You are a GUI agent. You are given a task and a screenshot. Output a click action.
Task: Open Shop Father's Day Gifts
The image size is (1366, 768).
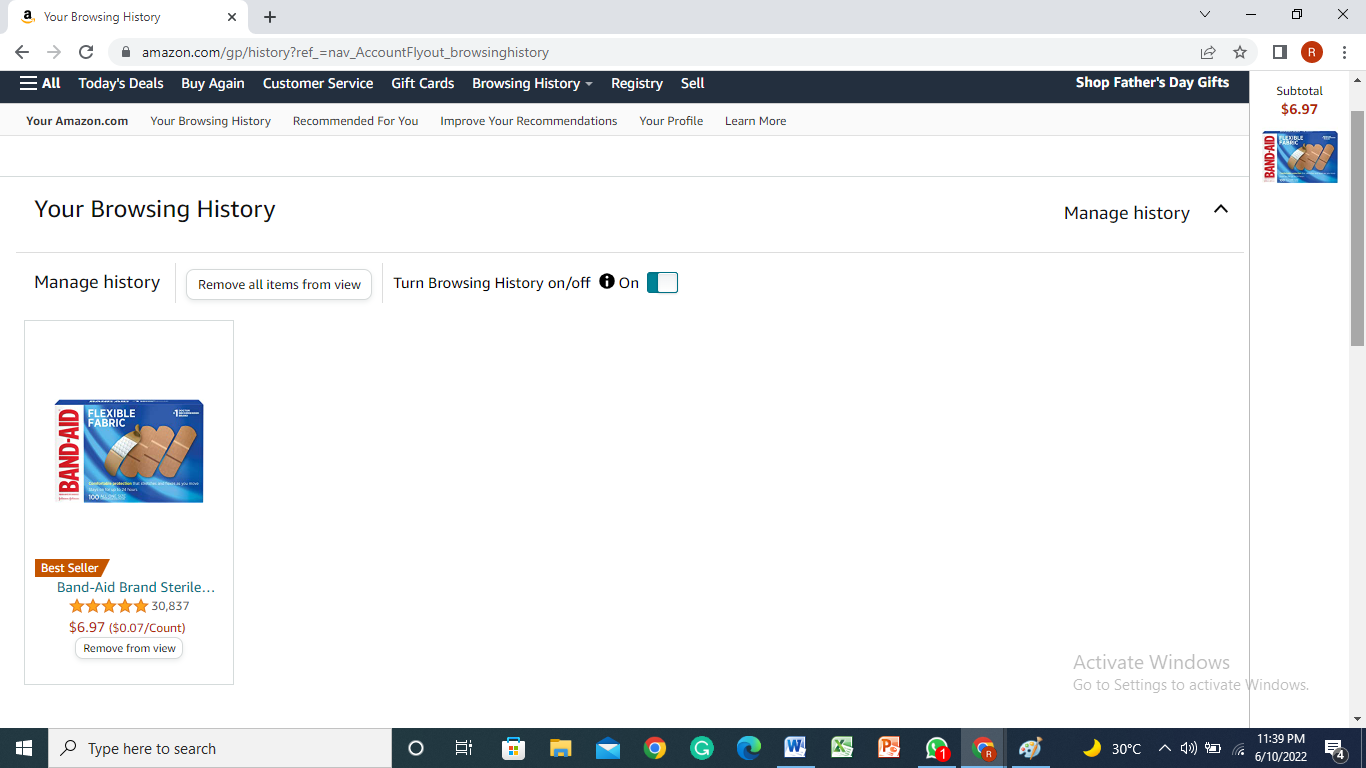tap(1152, 83)
